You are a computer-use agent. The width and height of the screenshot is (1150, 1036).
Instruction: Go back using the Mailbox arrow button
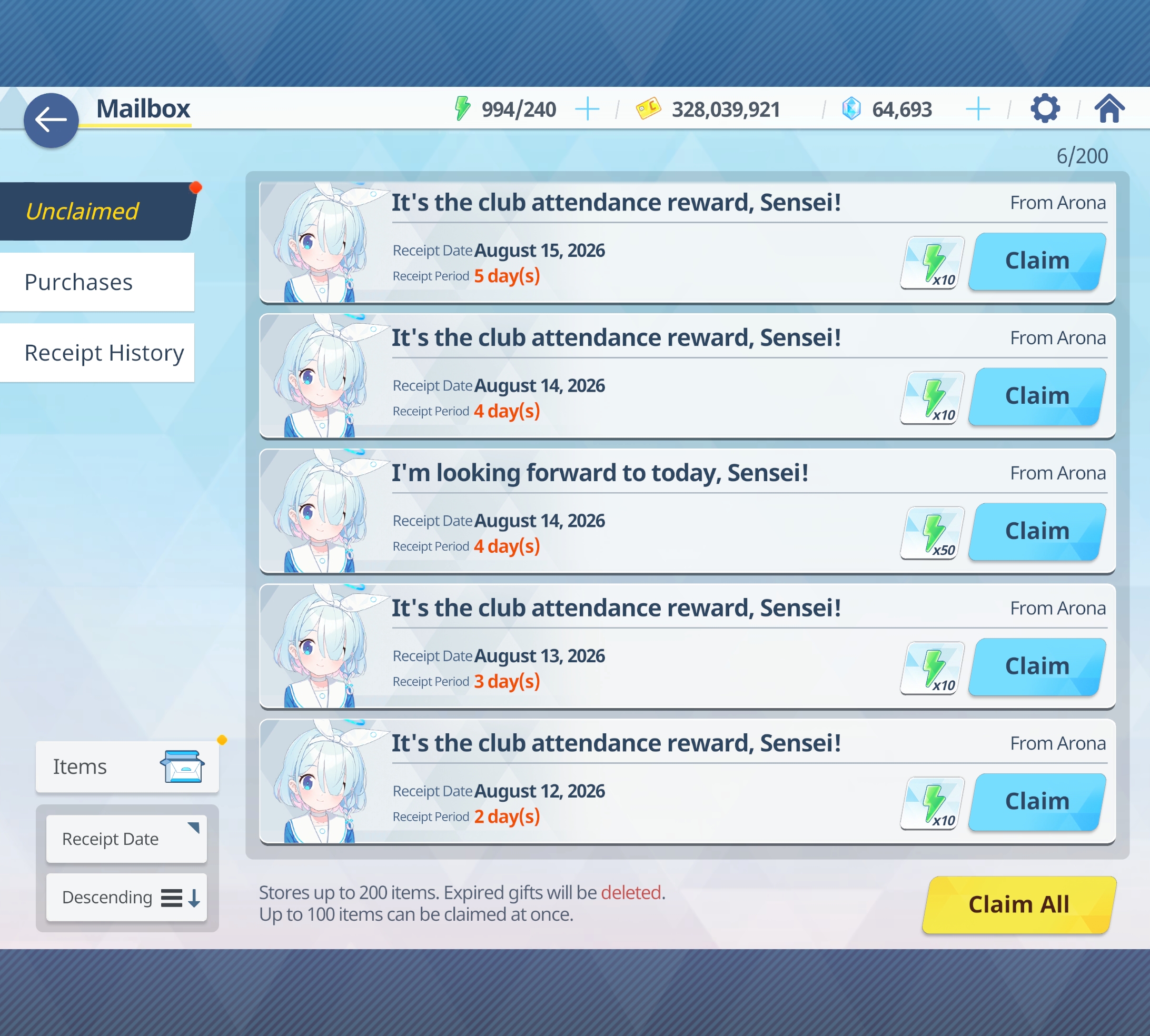tap(51, 120)
